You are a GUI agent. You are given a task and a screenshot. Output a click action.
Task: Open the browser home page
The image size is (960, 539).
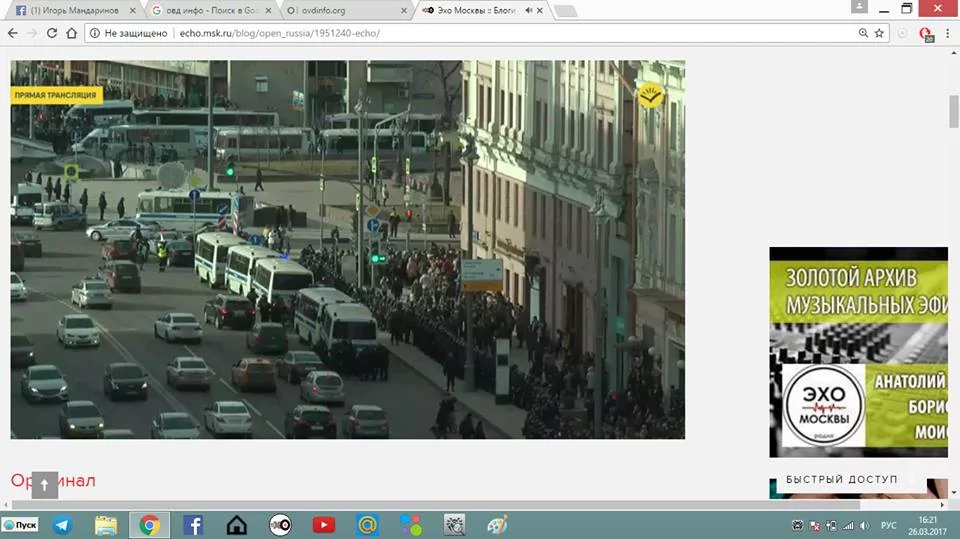tap(72, 33)
